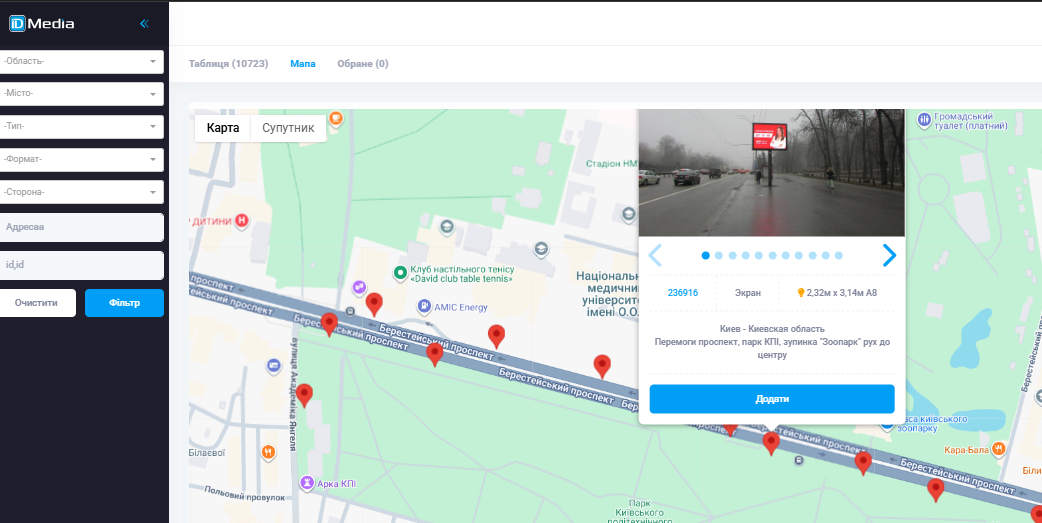The height and width of the screenshot is (523, 1042).
Task: Select the second carousel dot
Action: 719,255
